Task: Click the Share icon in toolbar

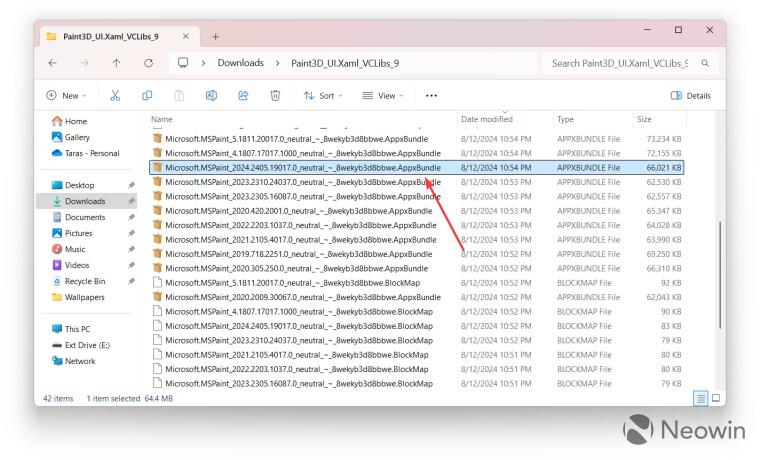Action: [x=243, y=95]
